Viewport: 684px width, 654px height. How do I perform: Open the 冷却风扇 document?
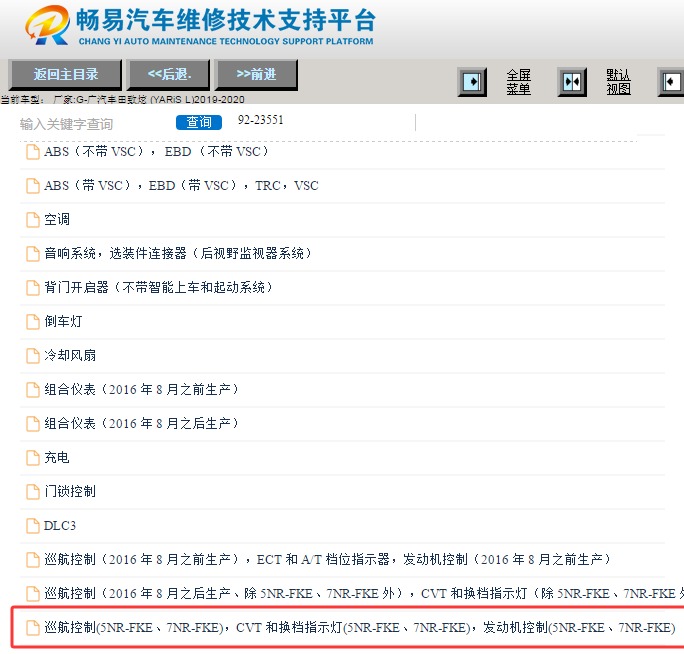(70, 356)
